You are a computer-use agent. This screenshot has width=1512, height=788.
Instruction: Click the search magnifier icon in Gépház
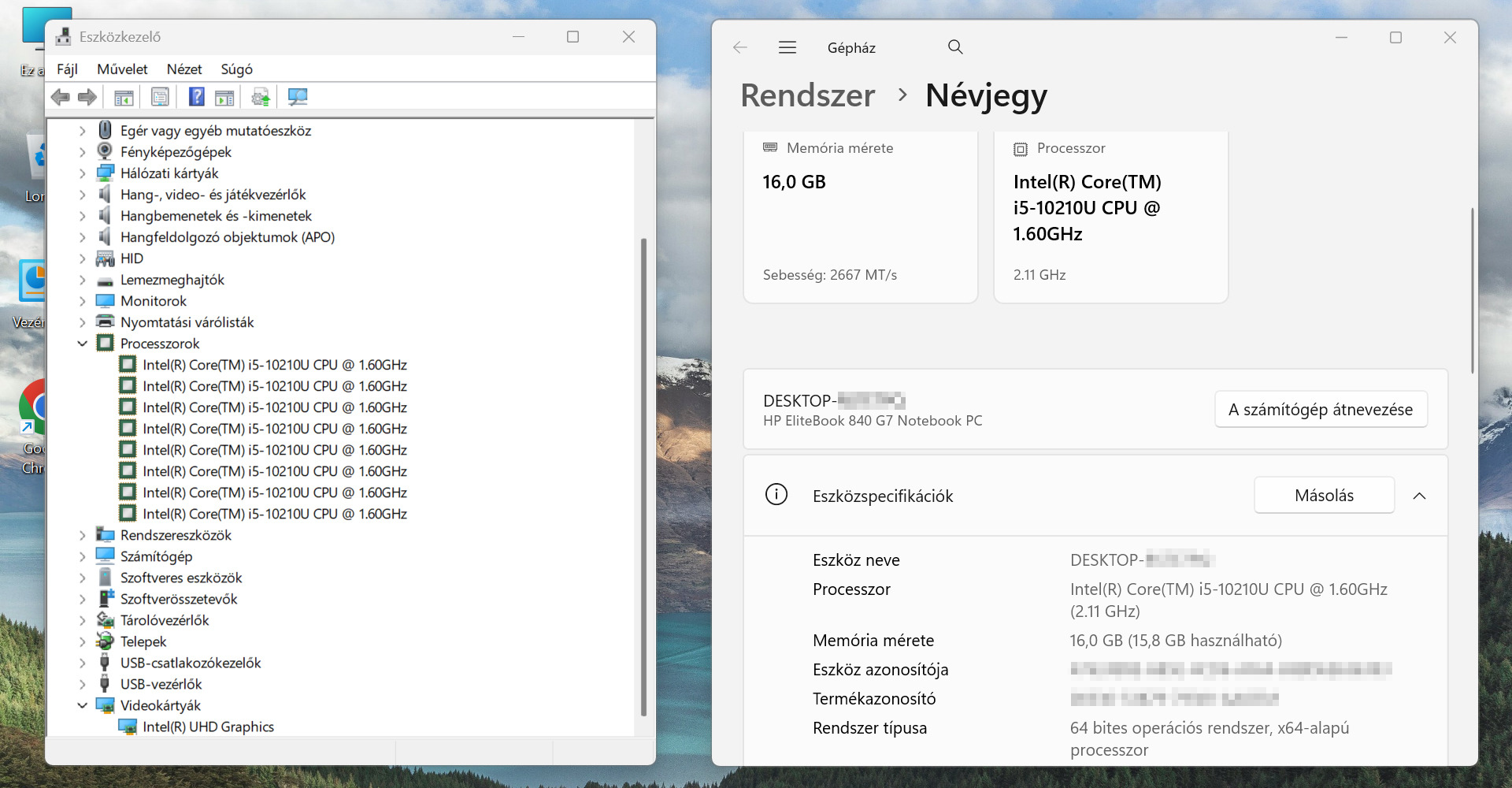pyautogui.click(x=955, y=47)
